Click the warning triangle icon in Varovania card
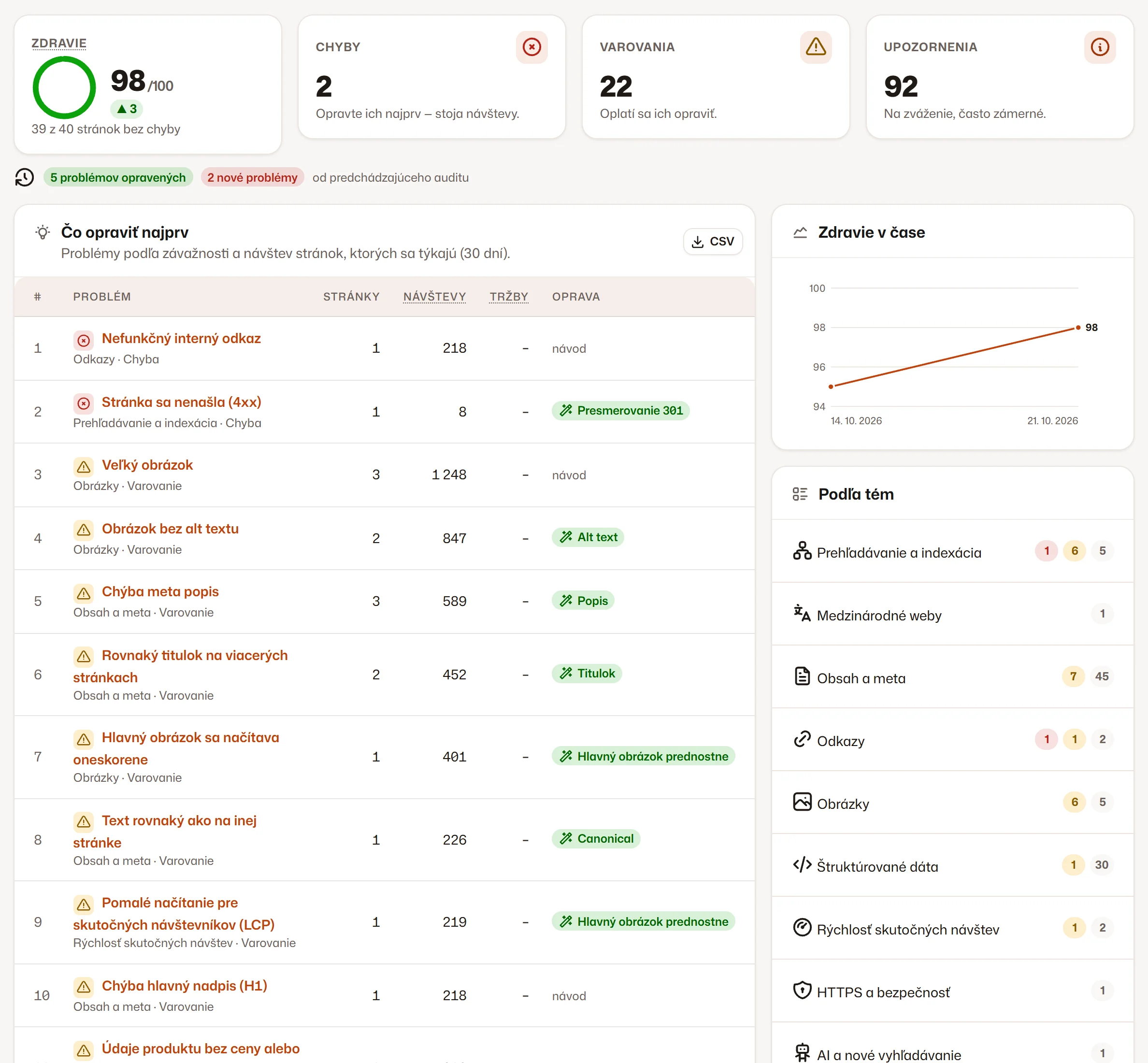Viewport: 1148px width, 1063px height. coord(816,47)
